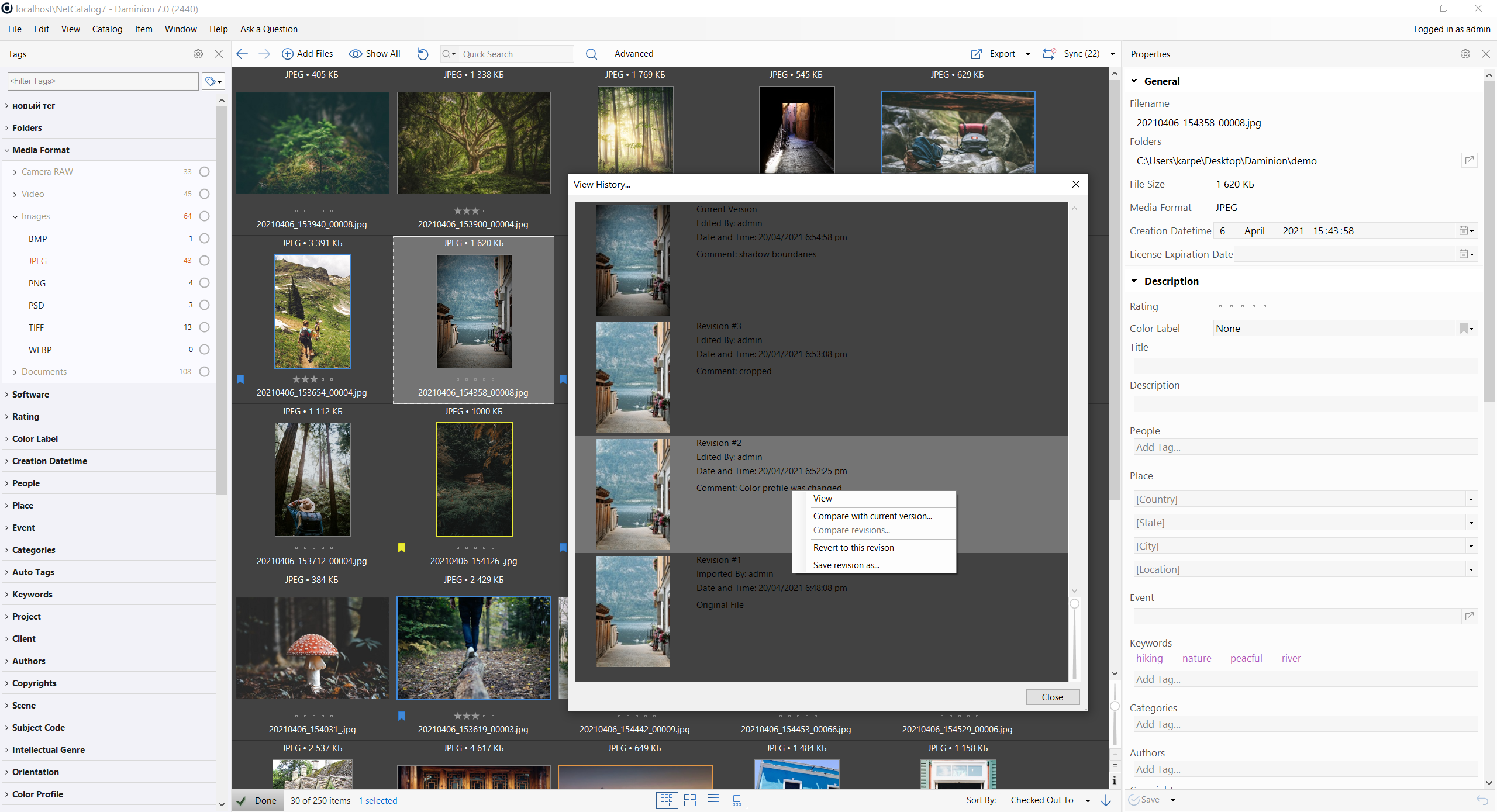Image resolution: width=1497 pixels, height=812 pixels.
Task: Click the Advanced search link
Action: click(633, 53)
